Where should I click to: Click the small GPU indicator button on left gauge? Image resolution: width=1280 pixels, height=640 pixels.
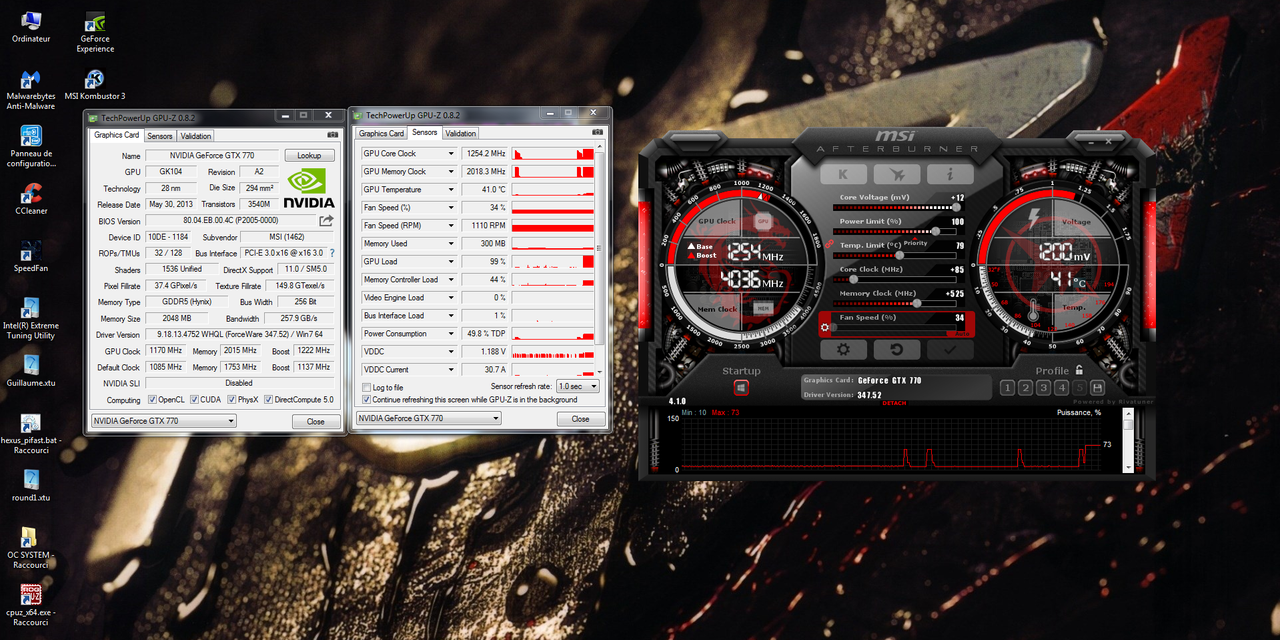[762, 220]
